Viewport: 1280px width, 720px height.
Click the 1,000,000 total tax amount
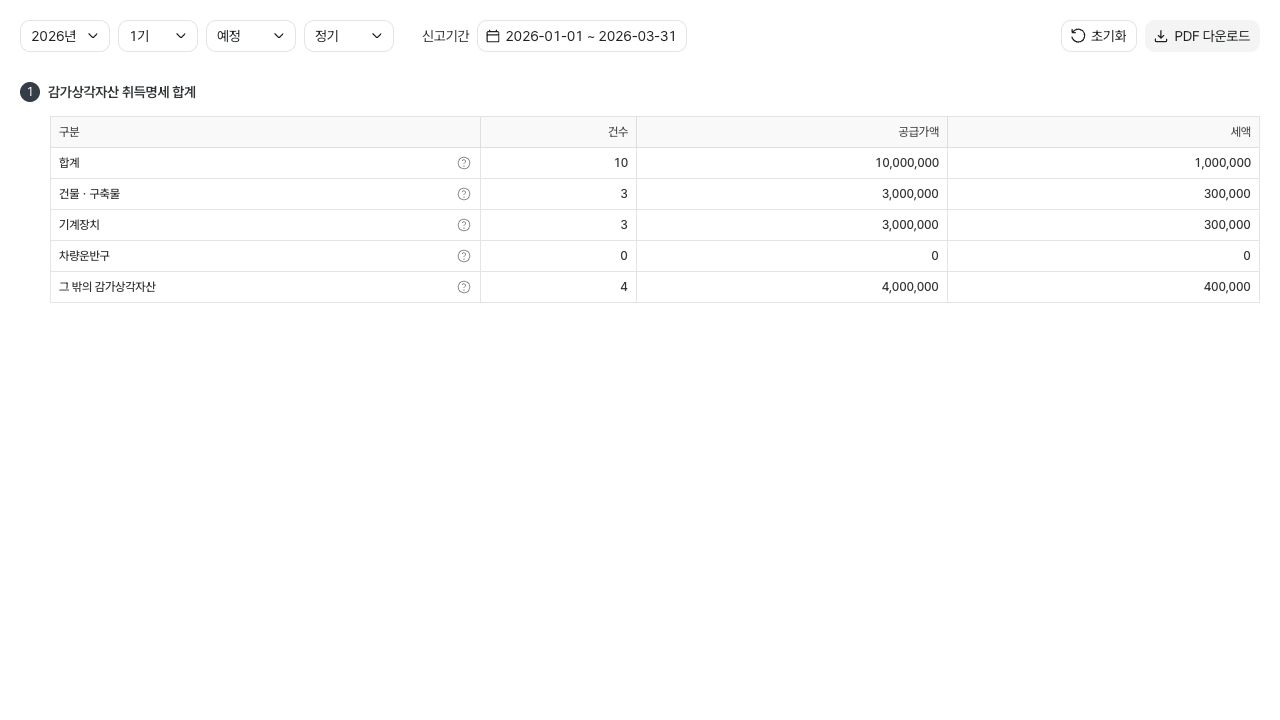(1222, 163)
